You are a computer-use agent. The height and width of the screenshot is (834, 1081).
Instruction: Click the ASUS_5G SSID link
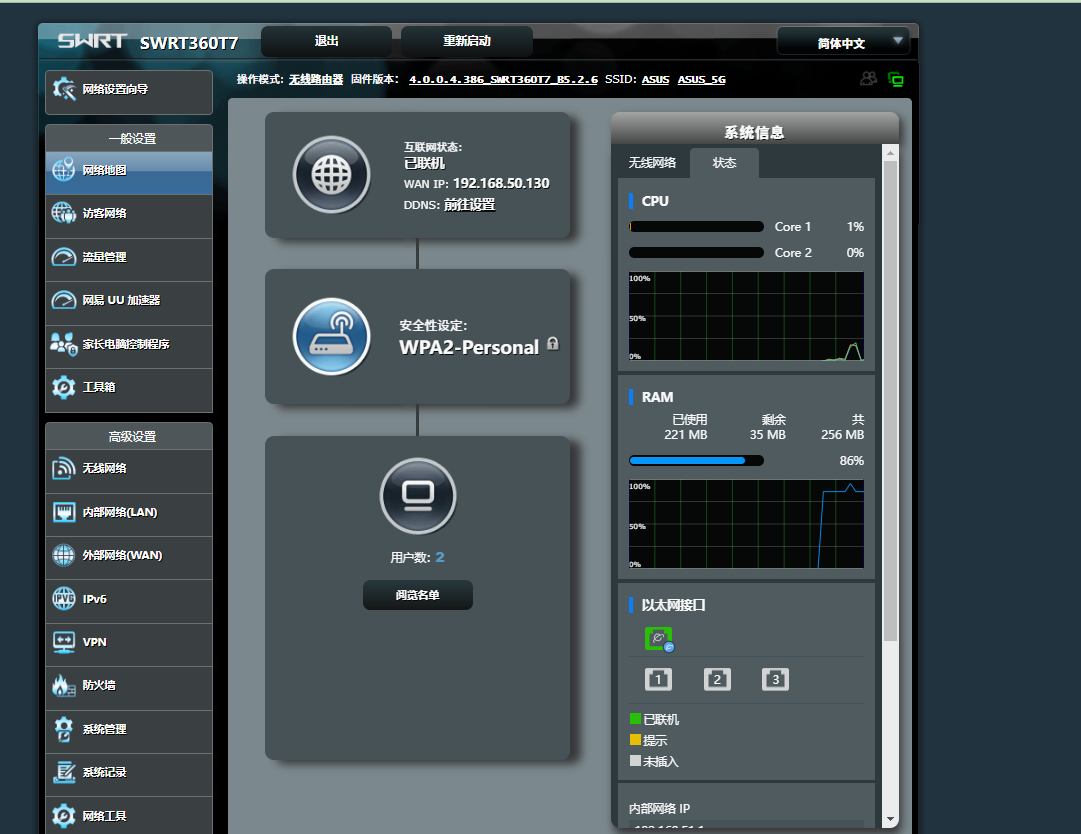point(701,79)
